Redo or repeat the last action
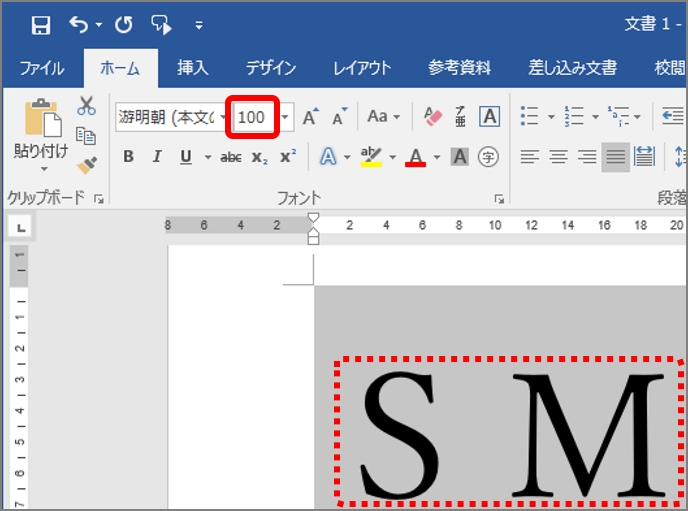 tap(124, 25)
